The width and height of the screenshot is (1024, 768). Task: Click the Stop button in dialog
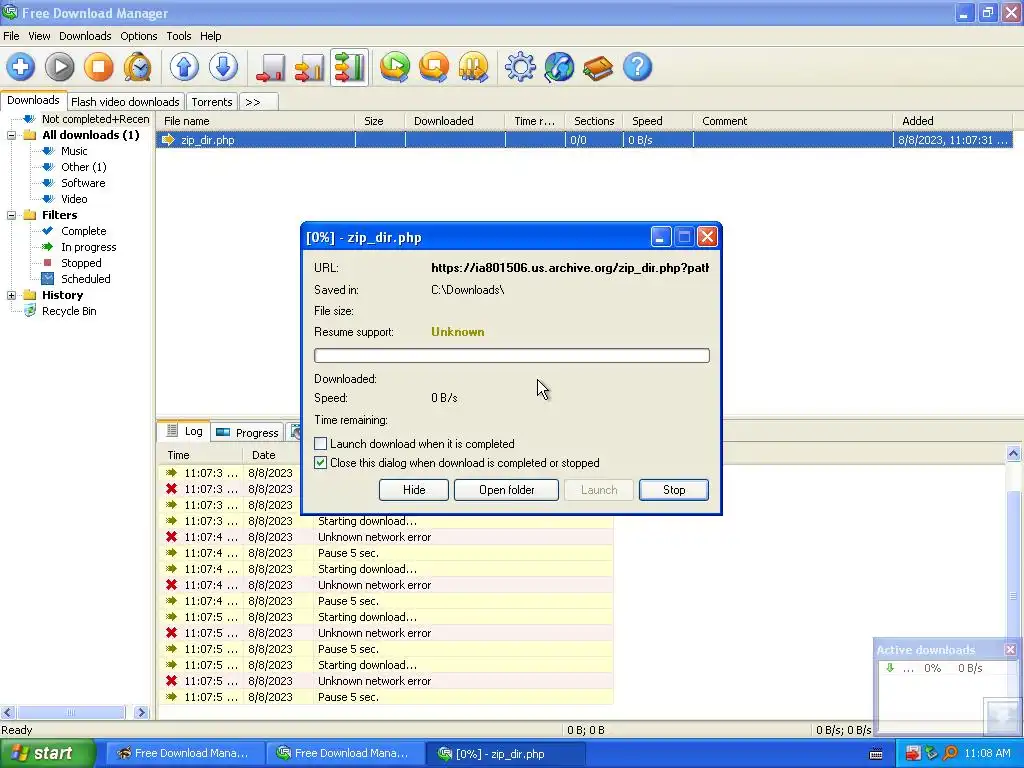(674, 490)
